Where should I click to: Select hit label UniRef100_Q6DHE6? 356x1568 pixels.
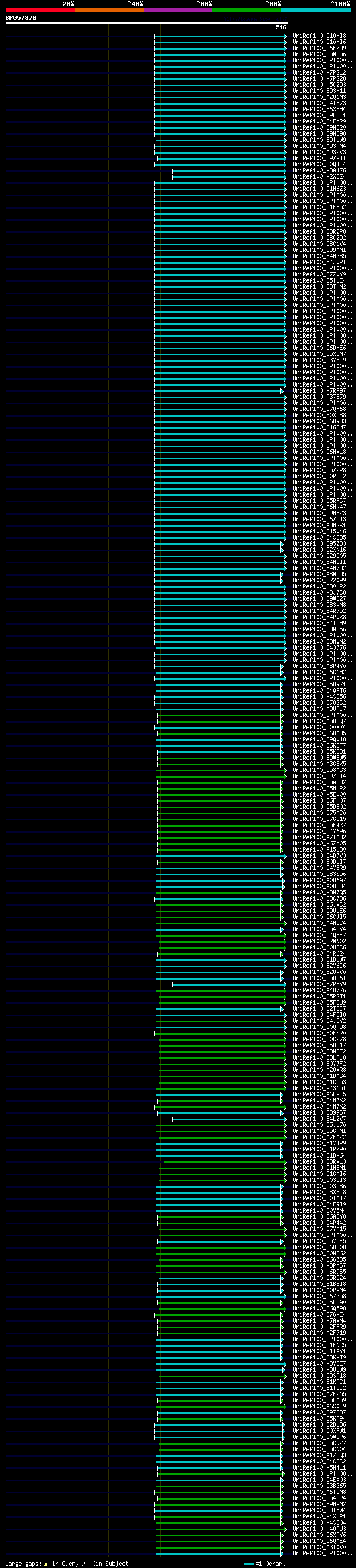click(x=319, y=348)
